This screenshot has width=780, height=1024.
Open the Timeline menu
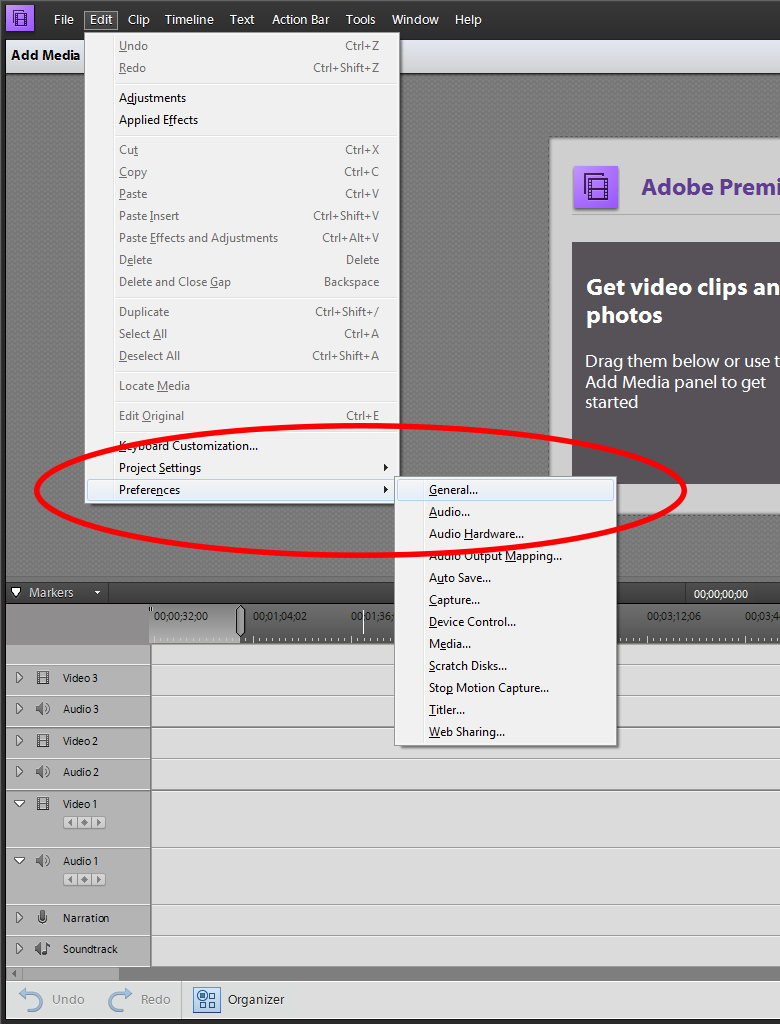[189, 20]
